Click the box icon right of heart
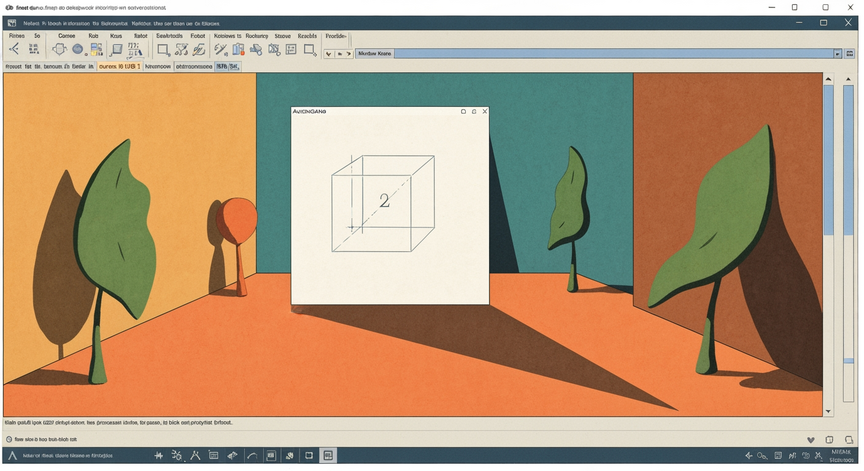The width and height of the screenshot is (864, 471). (829, 440)
